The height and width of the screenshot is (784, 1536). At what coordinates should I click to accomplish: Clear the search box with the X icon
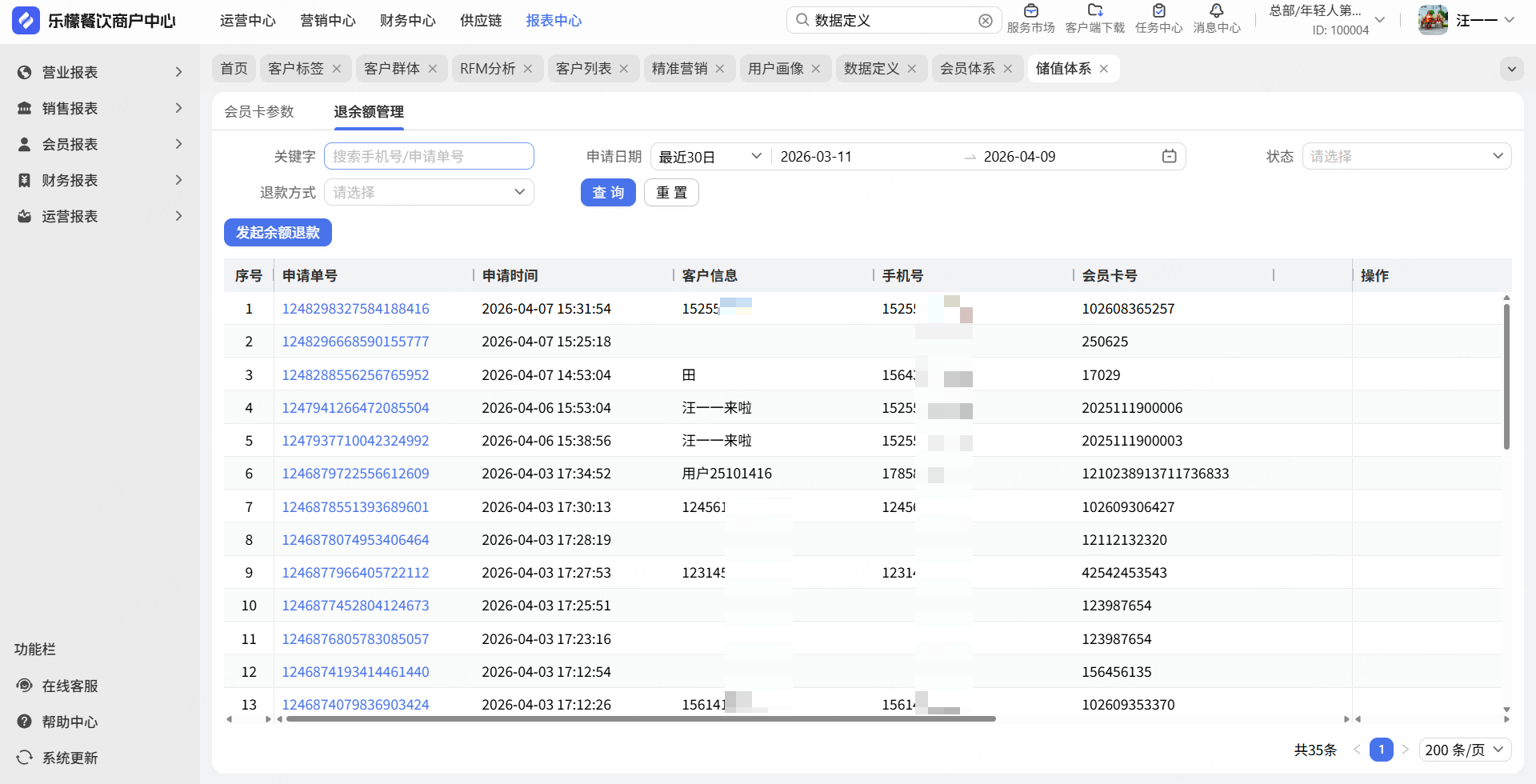[x=986, y=21]
